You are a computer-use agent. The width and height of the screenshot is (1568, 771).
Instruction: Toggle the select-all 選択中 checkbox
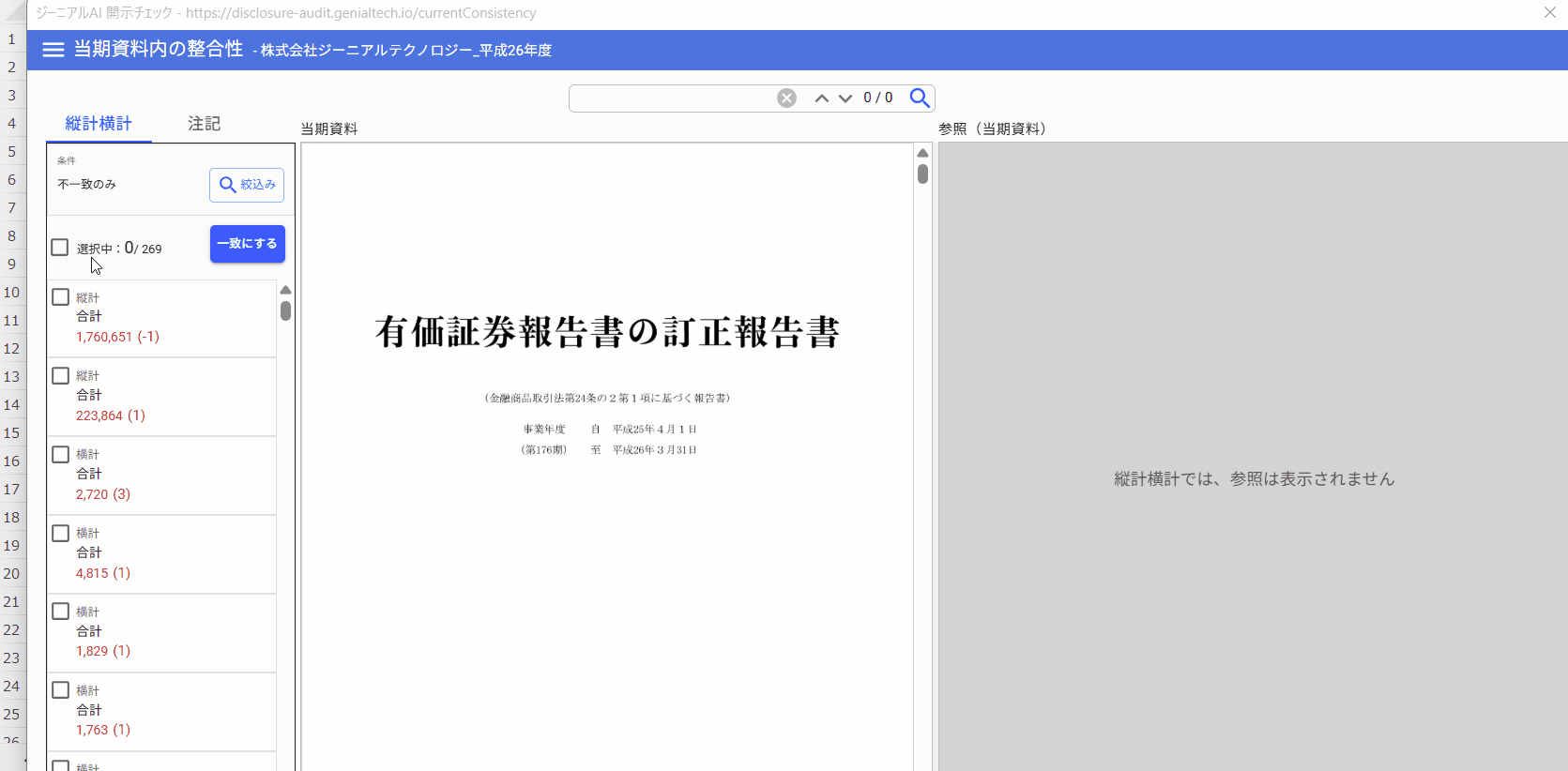coord(60,248)
